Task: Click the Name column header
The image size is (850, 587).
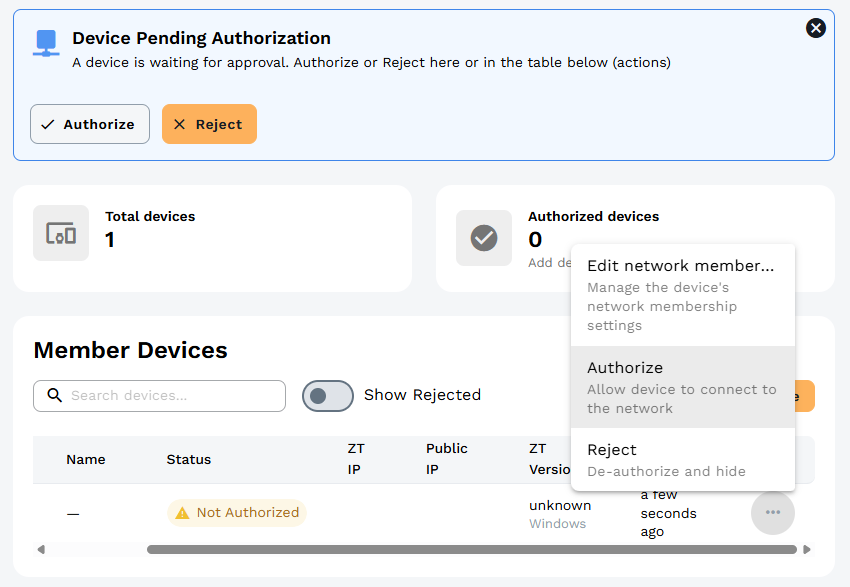Action: pos(86,459)
